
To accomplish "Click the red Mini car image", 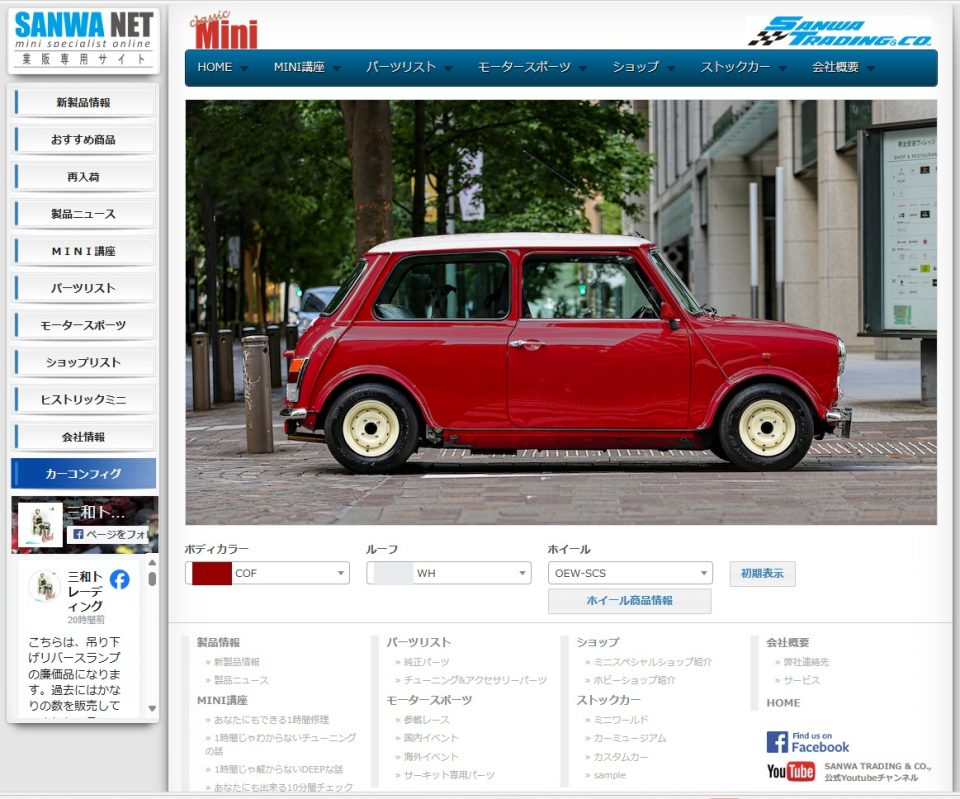I will point(561,312).
